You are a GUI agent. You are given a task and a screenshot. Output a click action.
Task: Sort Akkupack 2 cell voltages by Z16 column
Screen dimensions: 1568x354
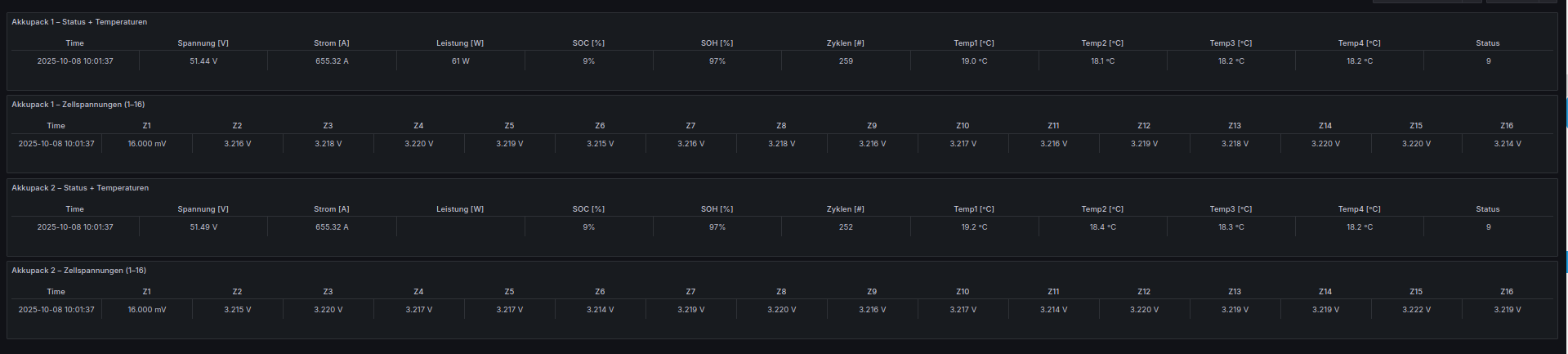pyautogui.click(x=1506, y=292)
